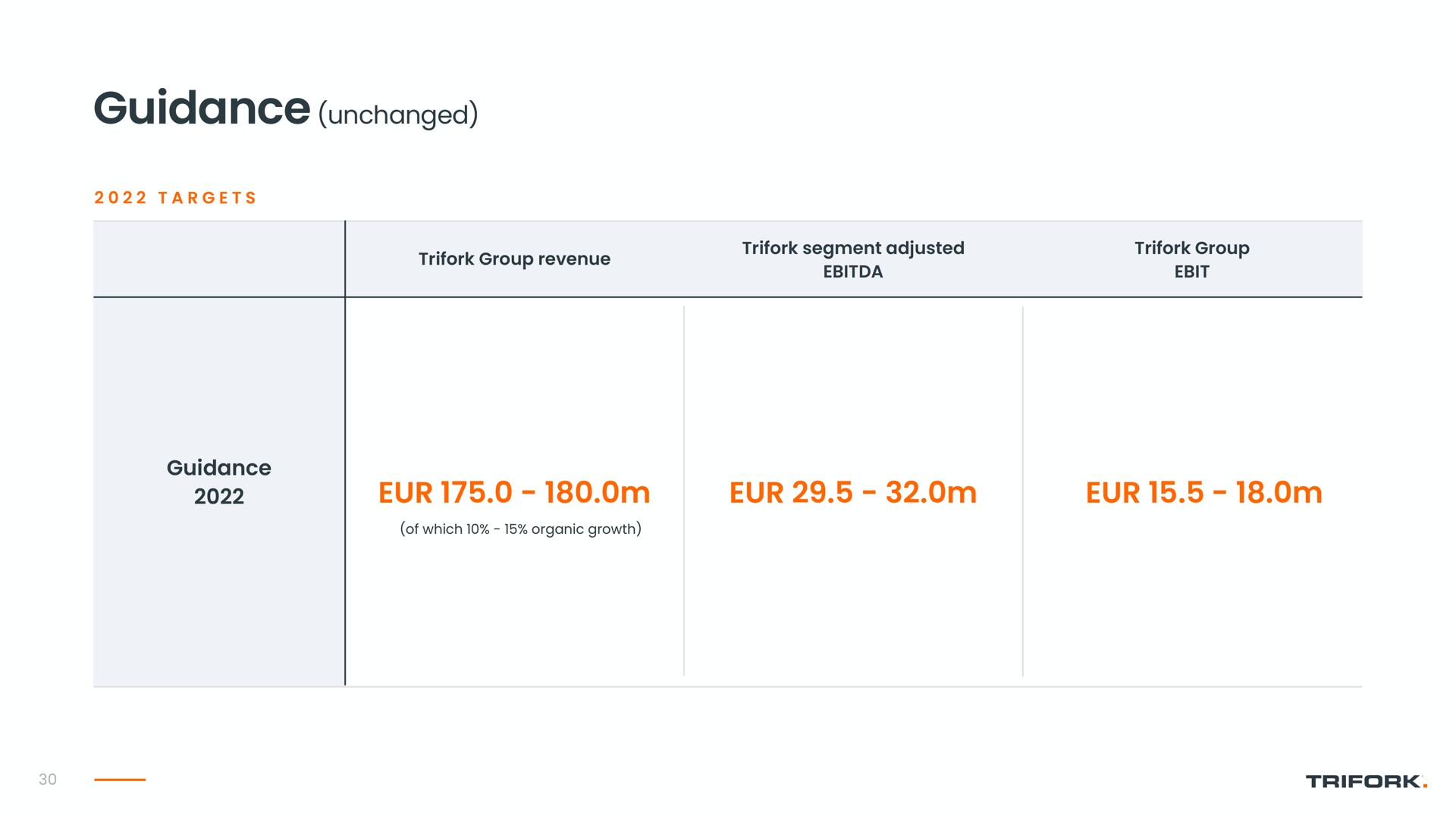Click the slide number 30
The width and height of the screenshot is (1456, 819).
coord(48,780)
